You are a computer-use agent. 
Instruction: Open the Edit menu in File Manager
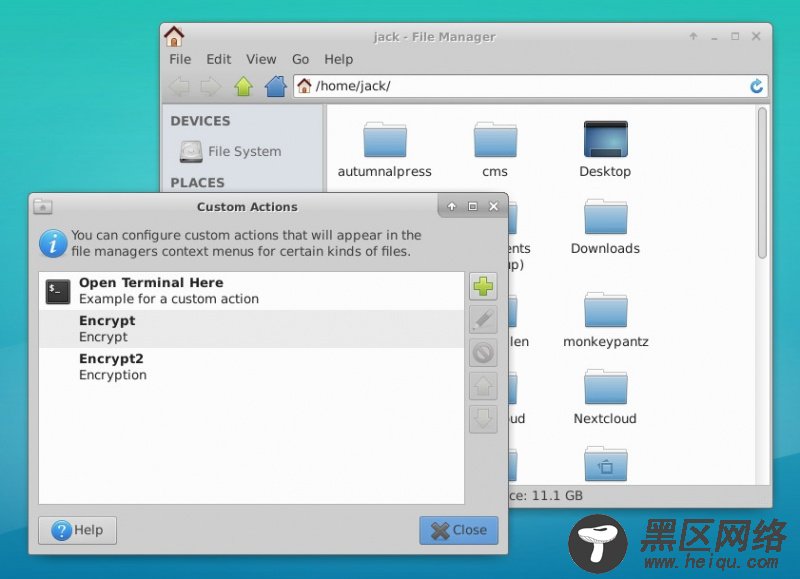pos(218,59)
